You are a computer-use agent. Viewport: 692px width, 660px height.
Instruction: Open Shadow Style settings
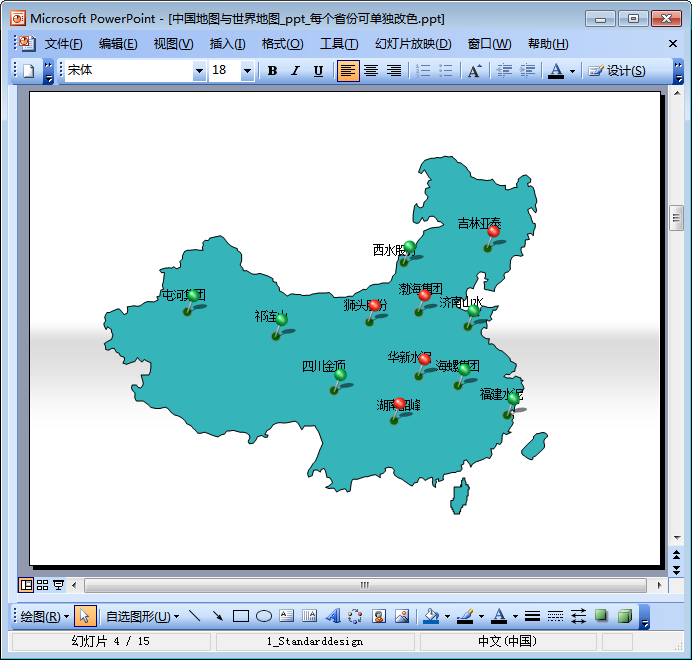click(x=601, y=616)
